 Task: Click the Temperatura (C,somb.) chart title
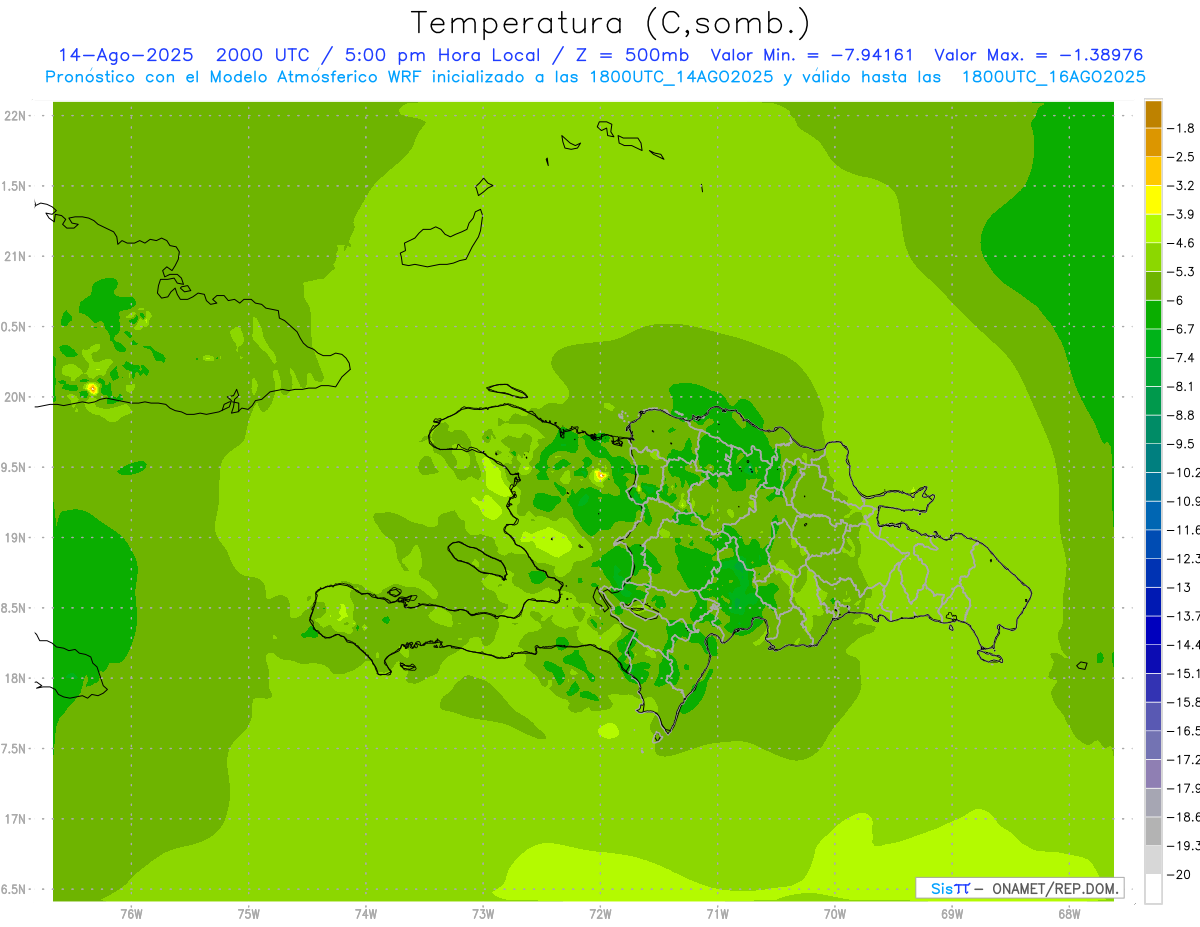pyautogui.click(x=610, y=22)
